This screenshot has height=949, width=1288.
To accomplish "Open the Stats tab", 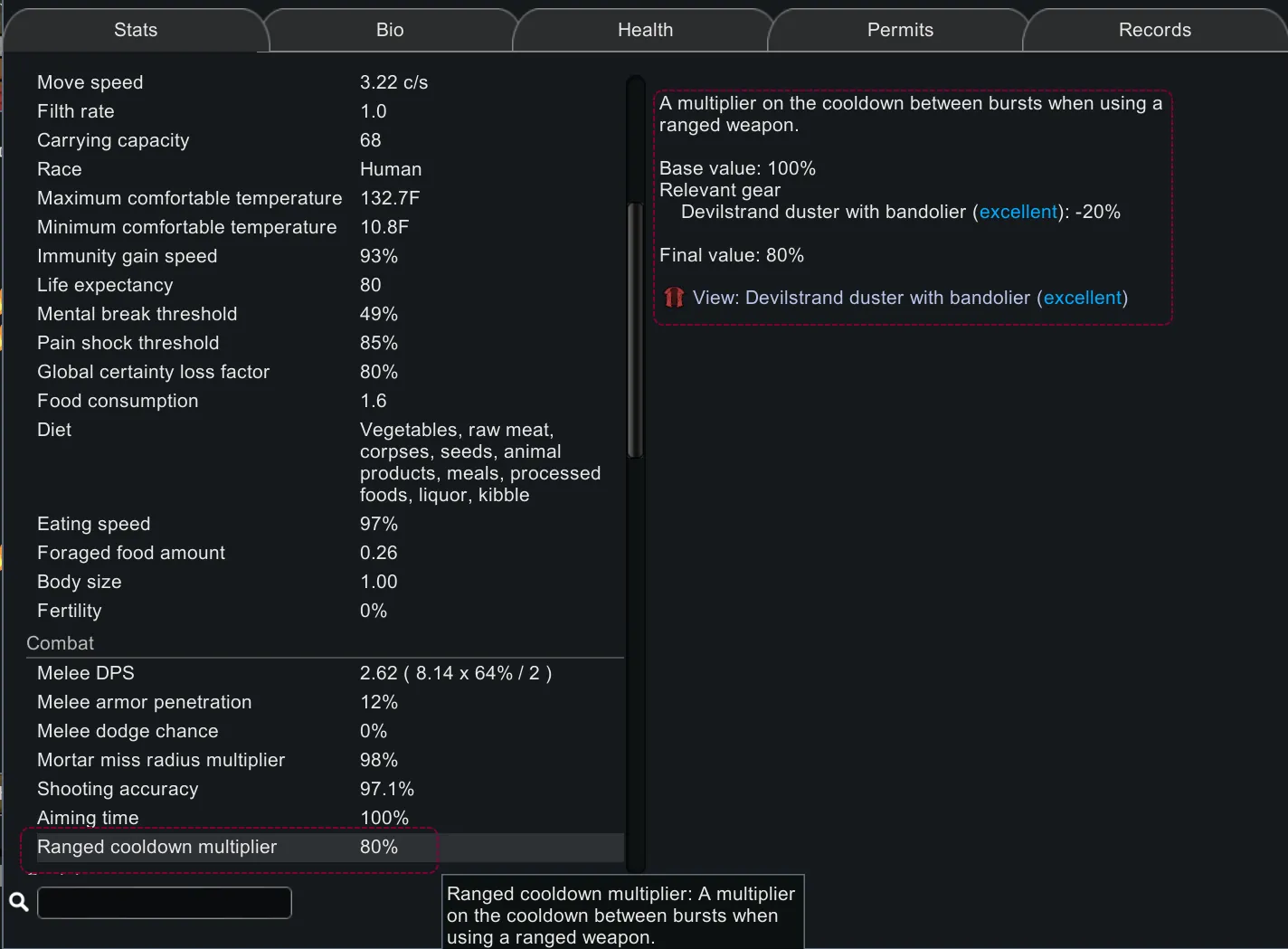I will (136, 30).
